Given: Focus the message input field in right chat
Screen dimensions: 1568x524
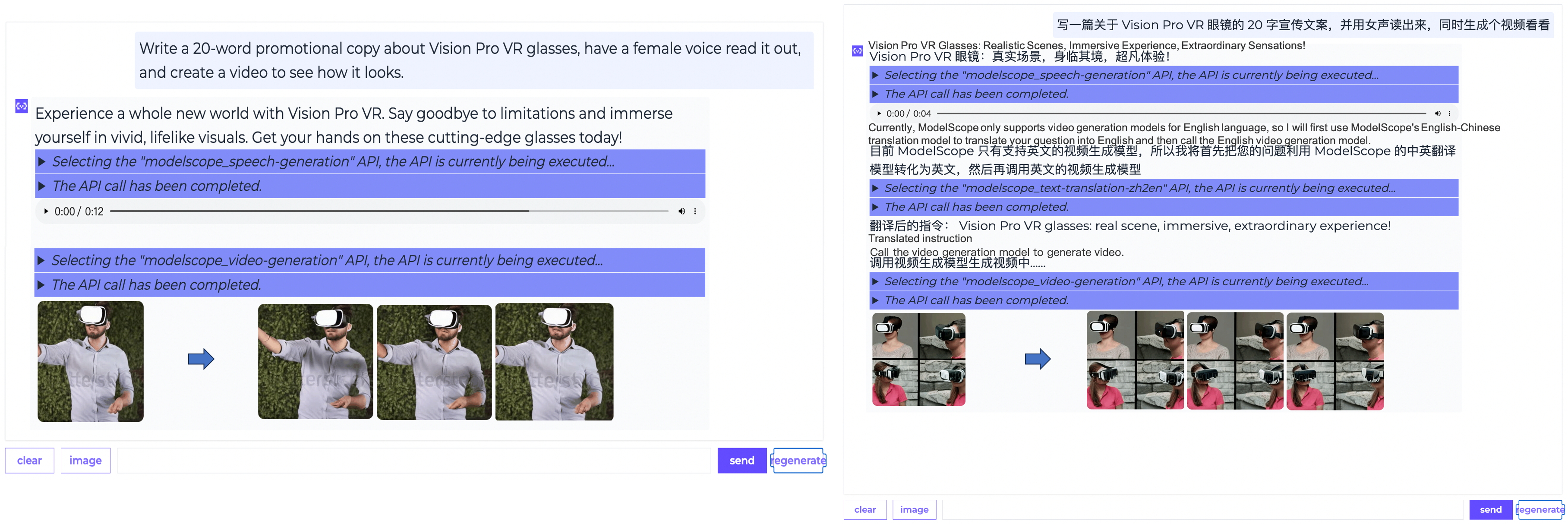Looking at the screenshot, I should coord(1203,509).
